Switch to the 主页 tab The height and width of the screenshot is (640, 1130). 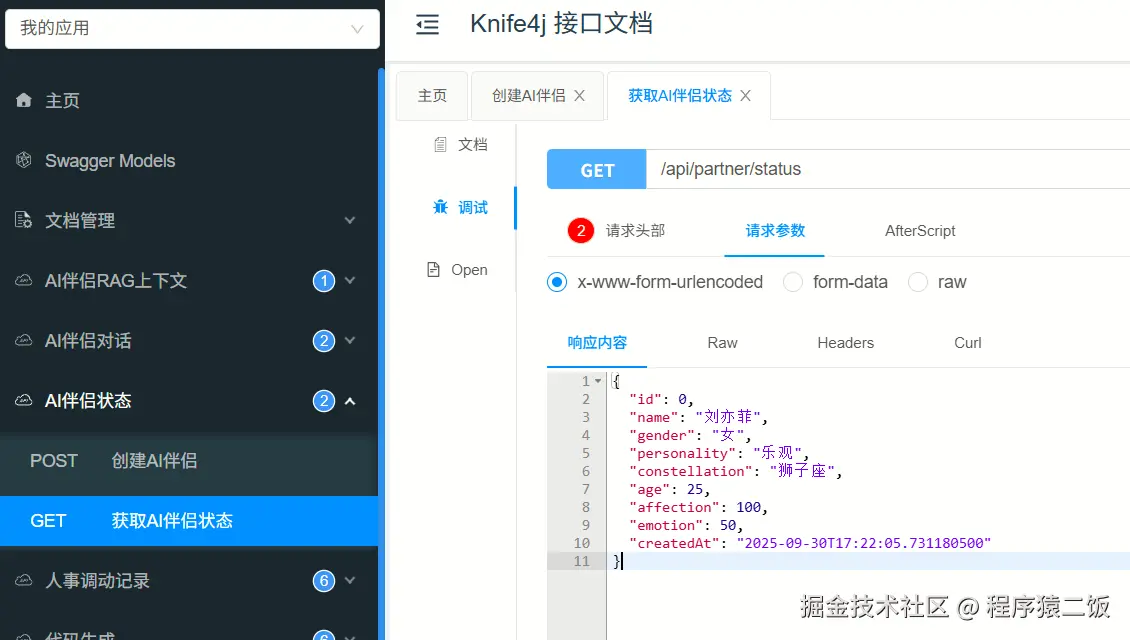coord(432,96)
